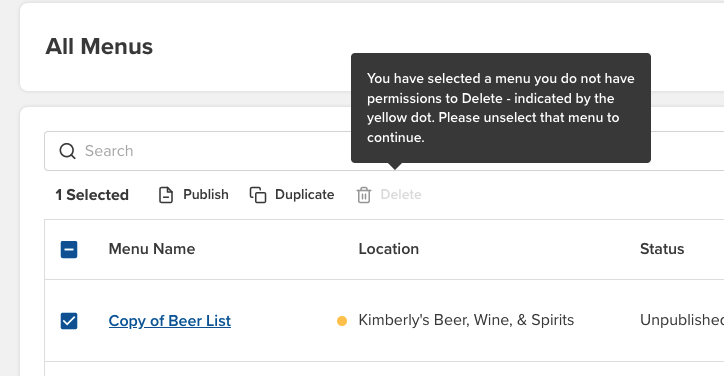Select the Publish text label

point(206,194)
